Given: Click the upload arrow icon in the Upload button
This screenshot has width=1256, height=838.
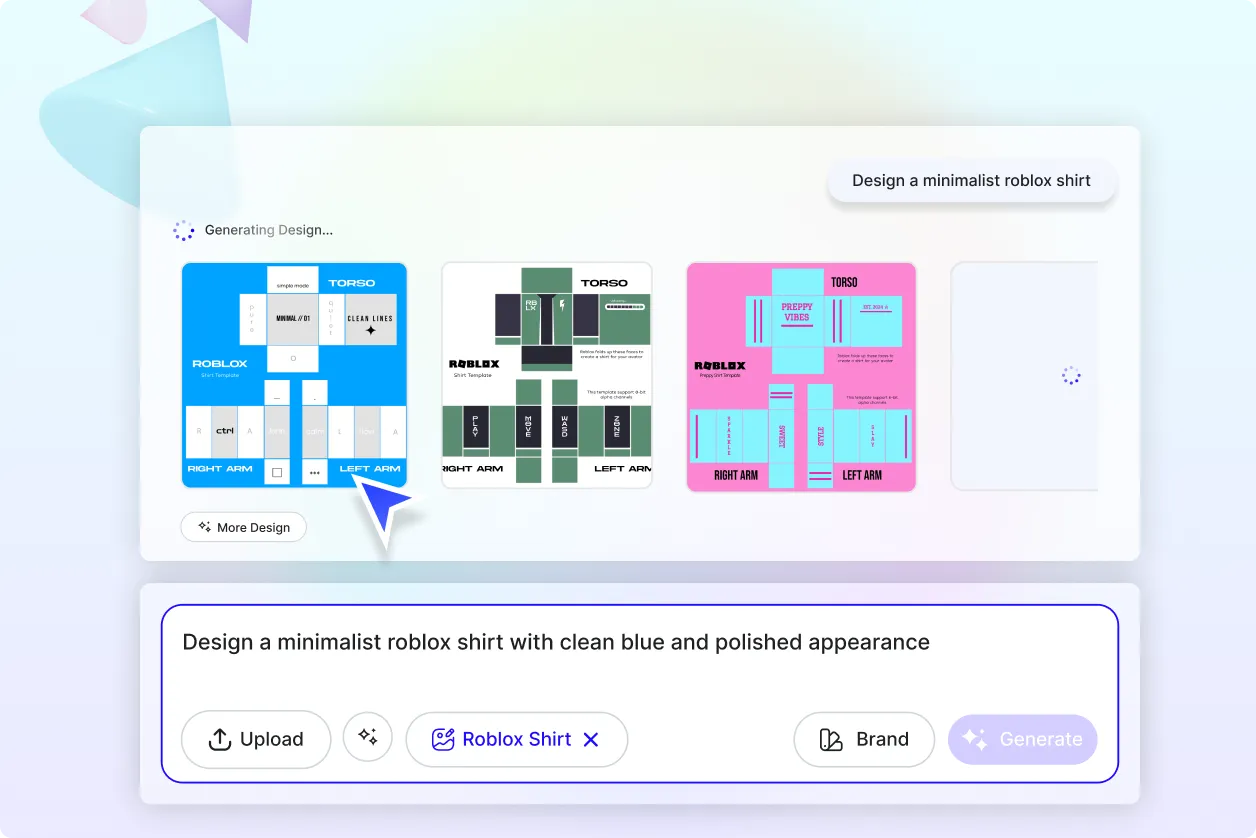Looking at the screenshot, I should 219,739.
